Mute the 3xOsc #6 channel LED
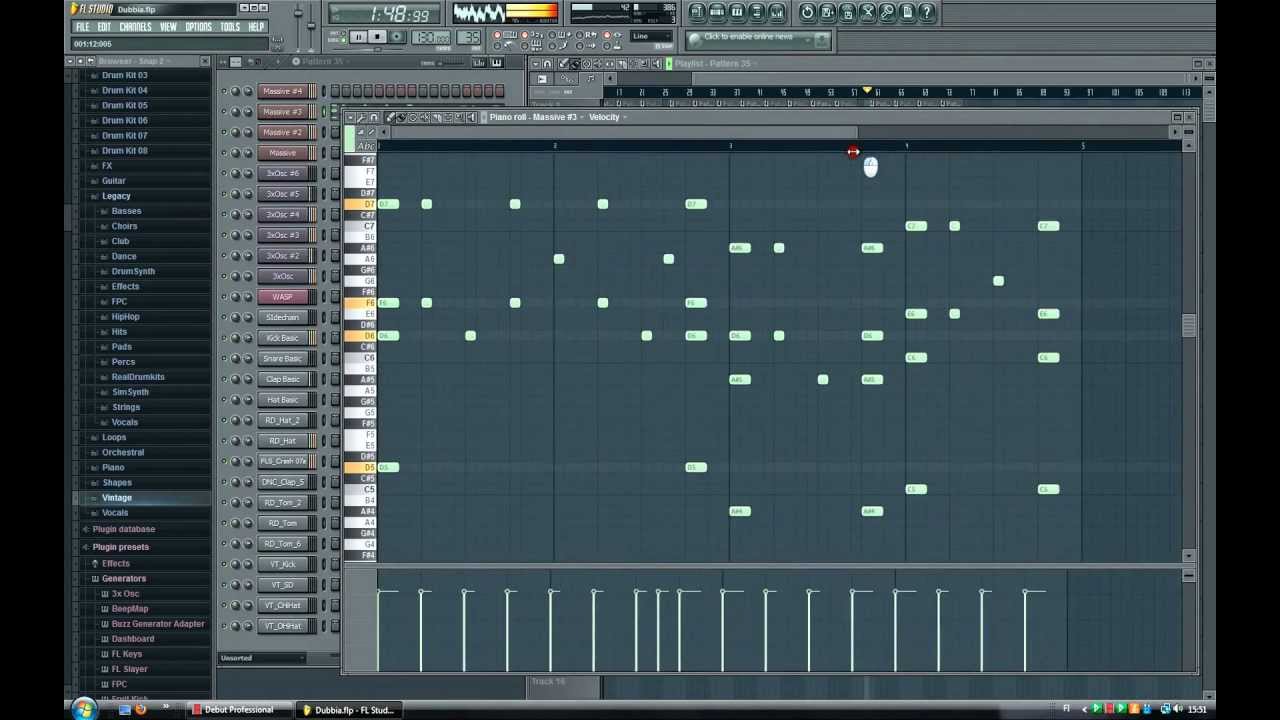1280x720 pixels. (x=224, y=173)
